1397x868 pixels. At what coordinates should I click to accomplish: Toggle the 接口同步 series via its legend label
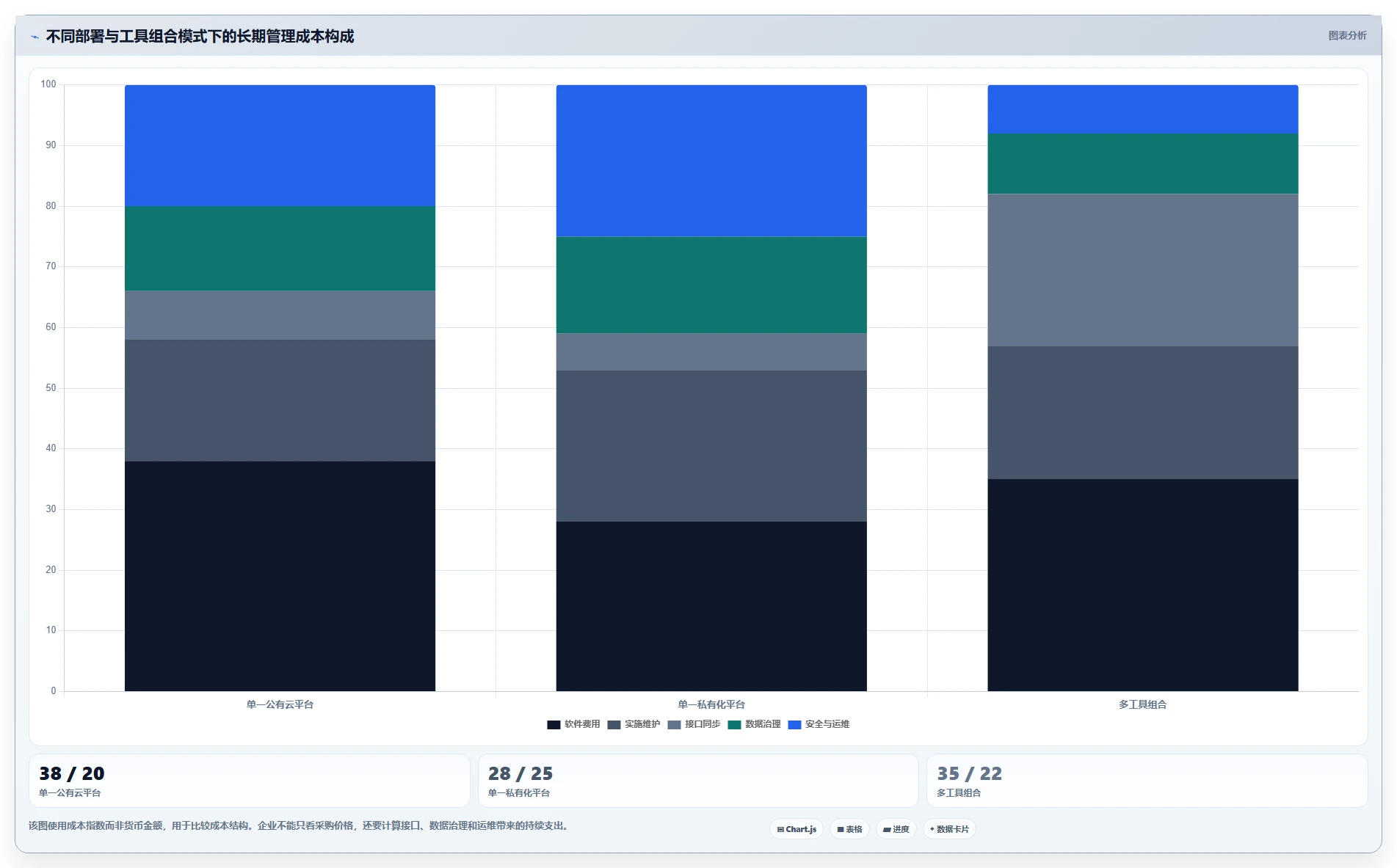(x=703, y=724)
